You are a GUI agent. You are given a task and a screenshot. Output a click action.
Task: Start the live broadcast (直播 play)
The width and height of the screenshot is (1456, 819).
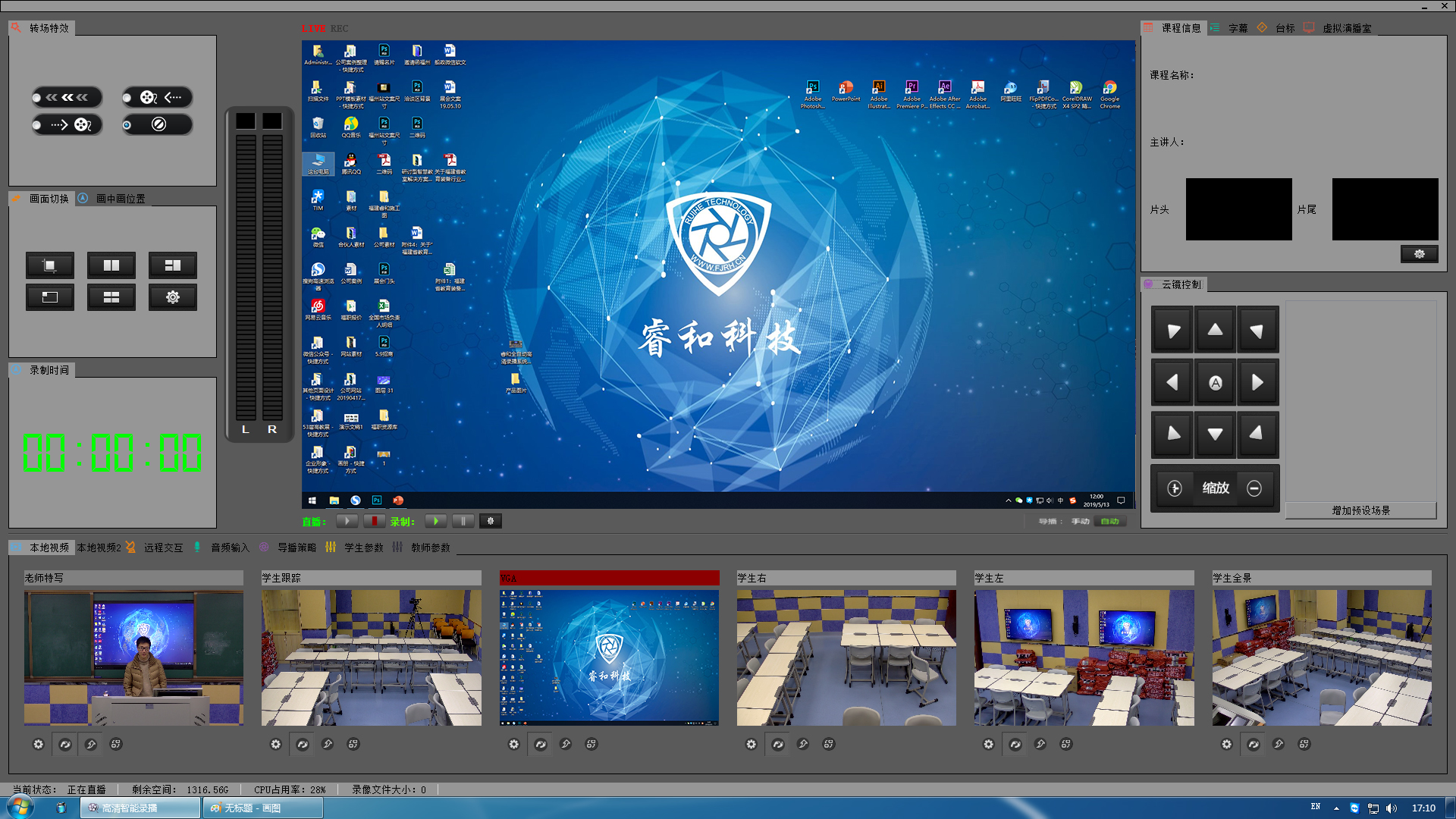(347, 521)
